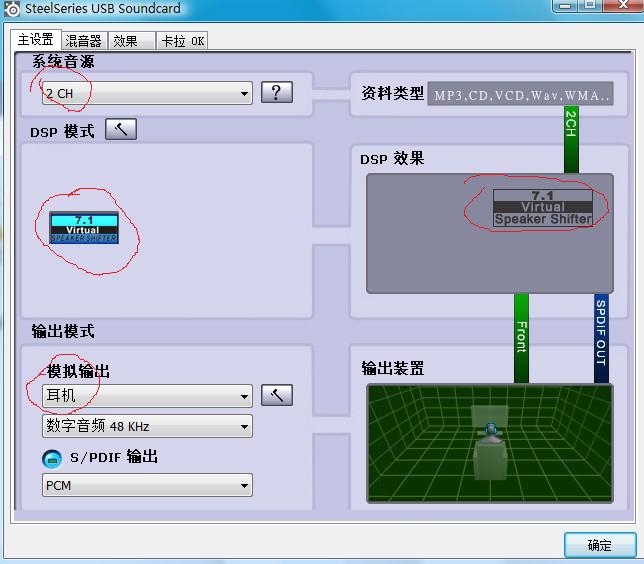
Task: Switch to the 效果 tab
Action: (x=125, y=41)
